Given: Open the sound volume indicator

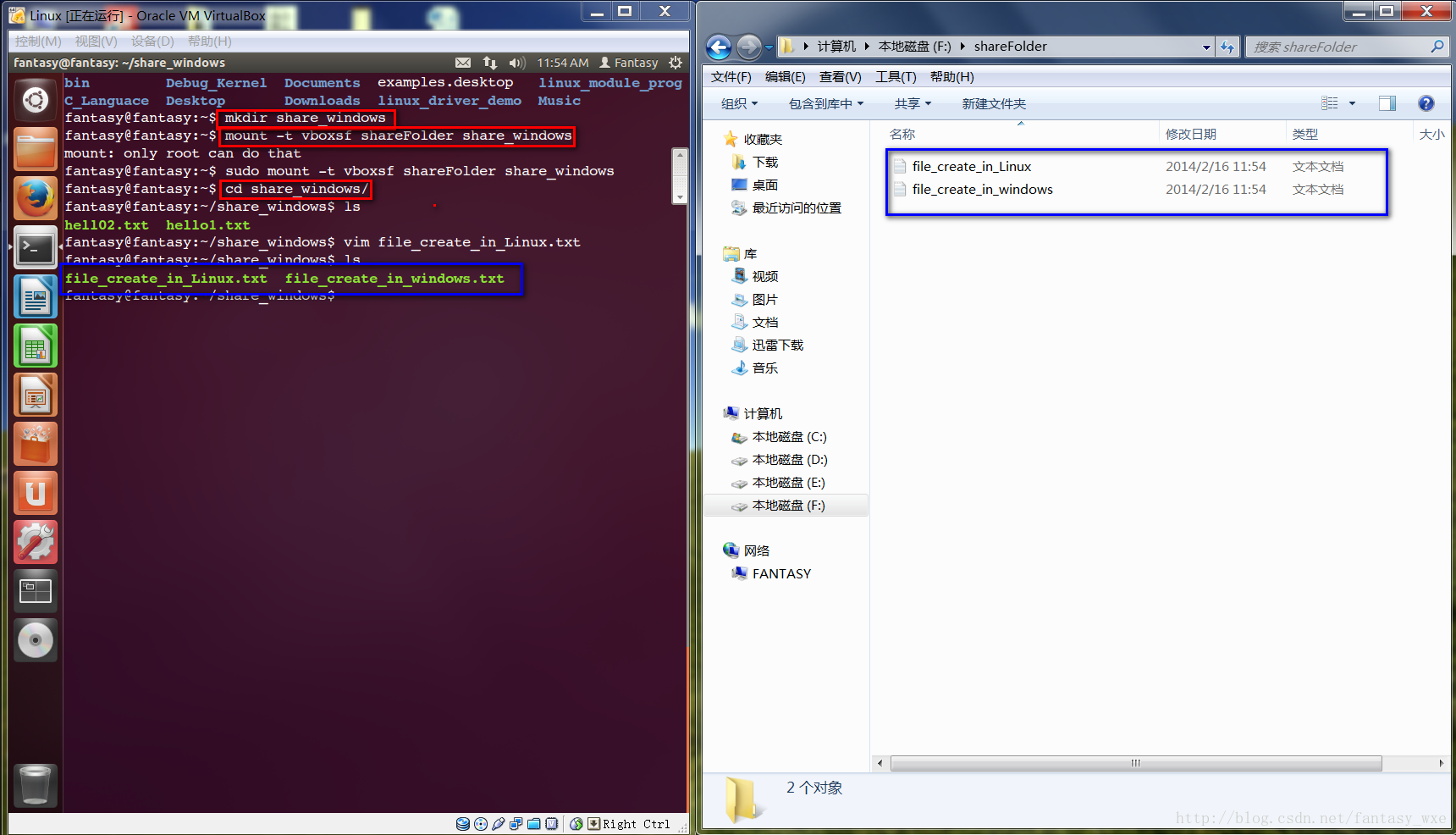Looking at the screenshot, I should click(516, 63).
